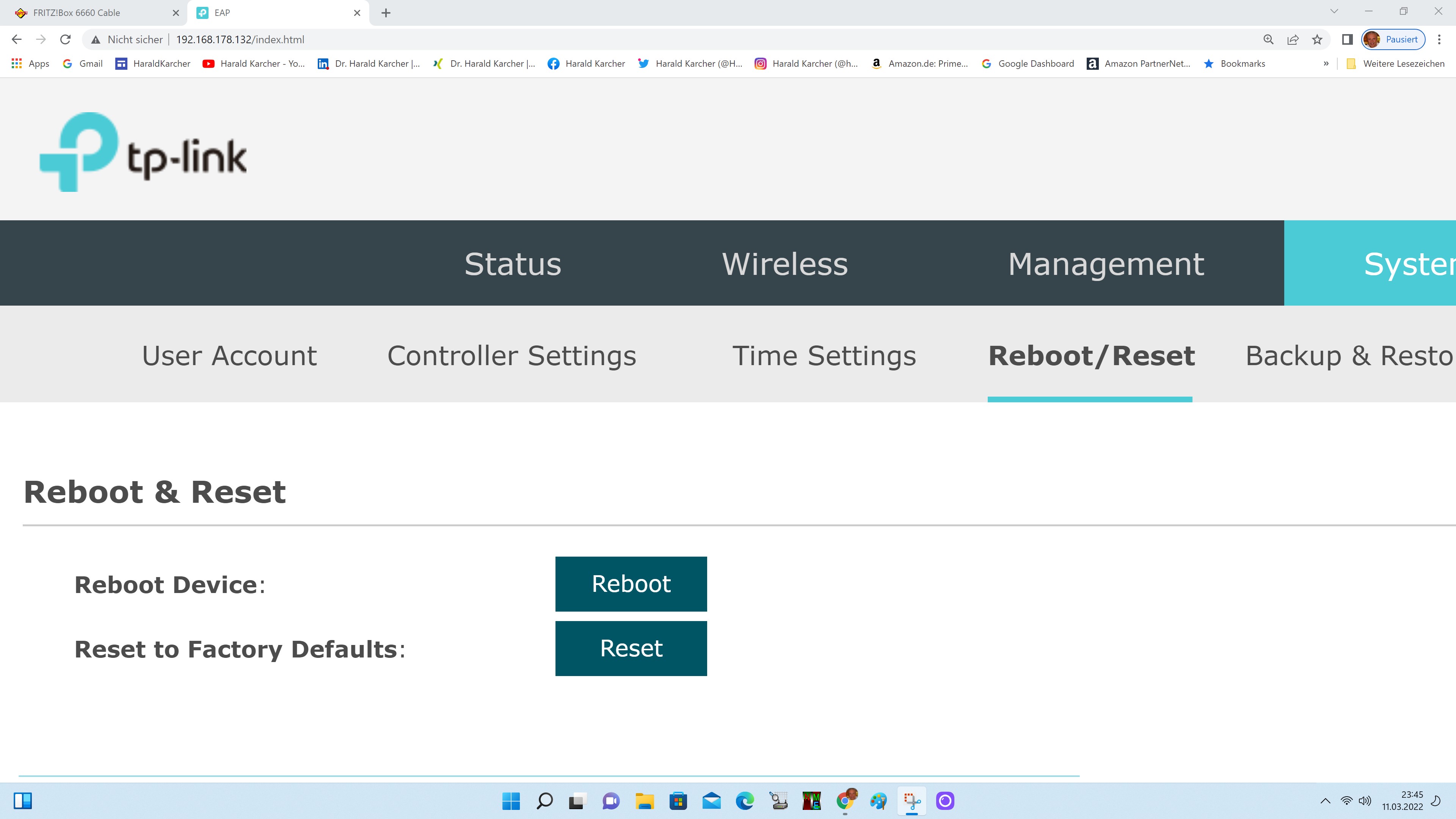Screen dimensions: 1456x819
Task: Click the Windows Start button
Action: click(511, 801)
